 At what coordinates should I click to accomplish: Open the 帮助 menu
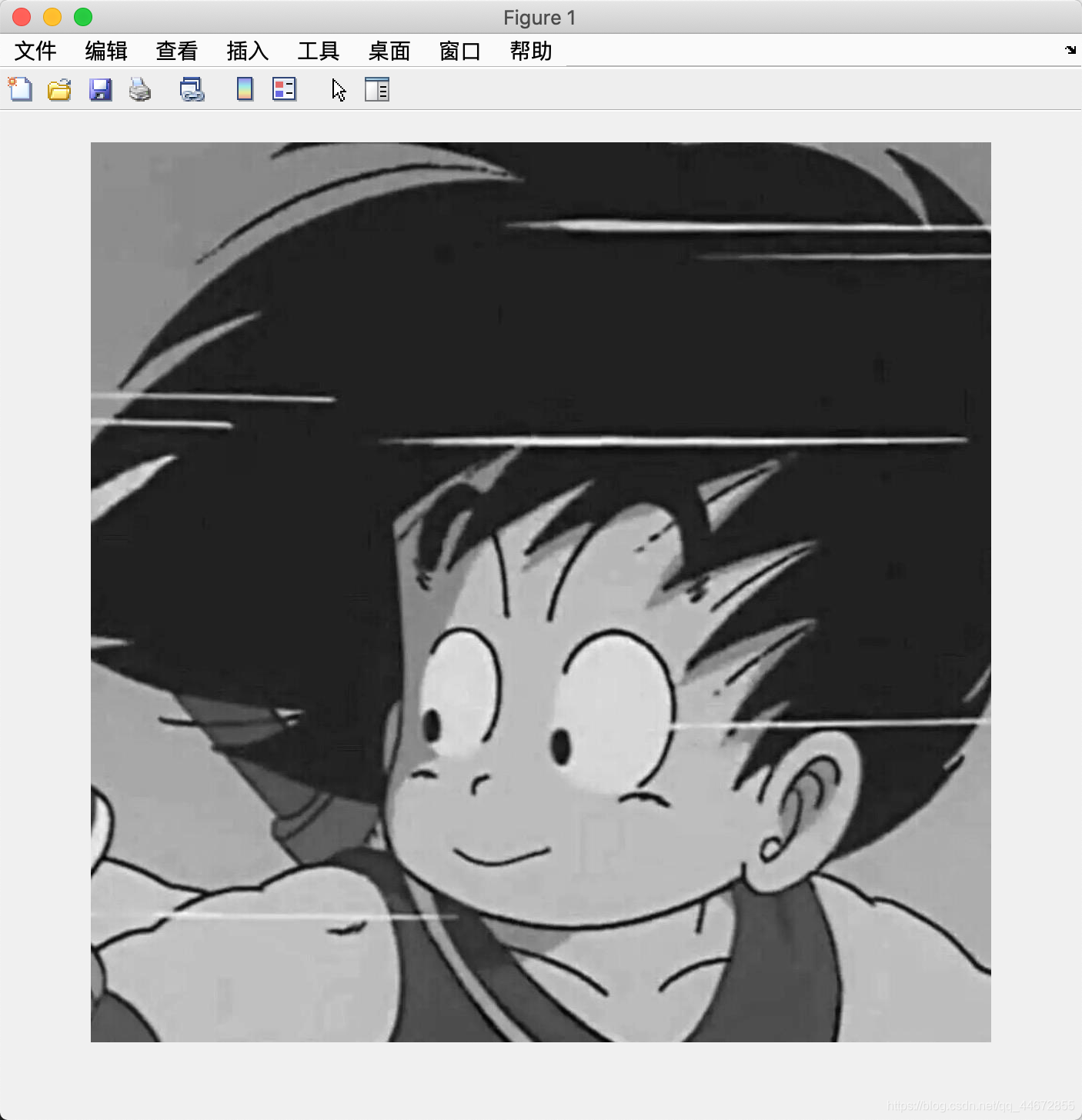tap(531, 51)
